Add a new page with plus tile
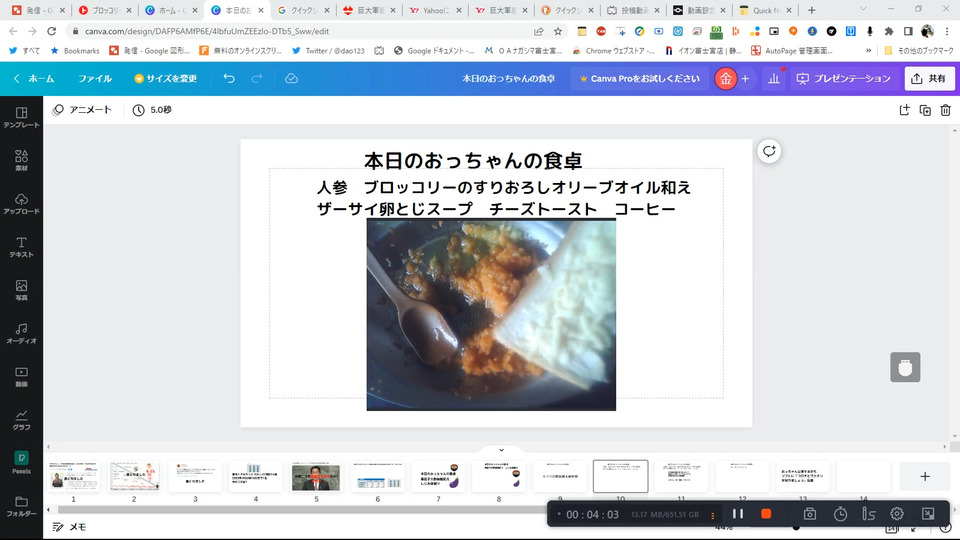 pos(925,476)
